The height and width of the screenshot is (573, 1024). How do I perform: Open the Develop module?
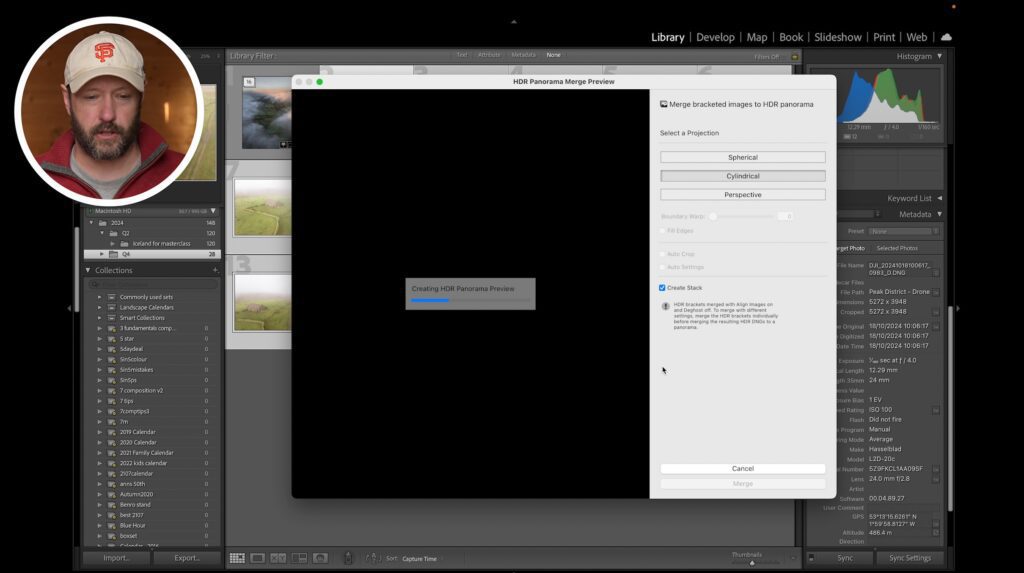[715, 37]
